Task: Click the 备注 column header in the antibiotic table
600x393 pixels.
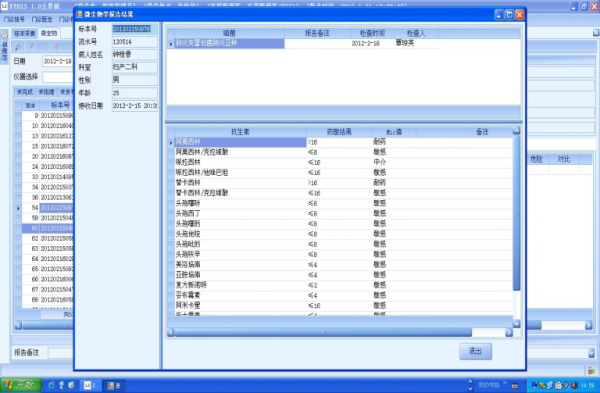Action: pos(482,132)
